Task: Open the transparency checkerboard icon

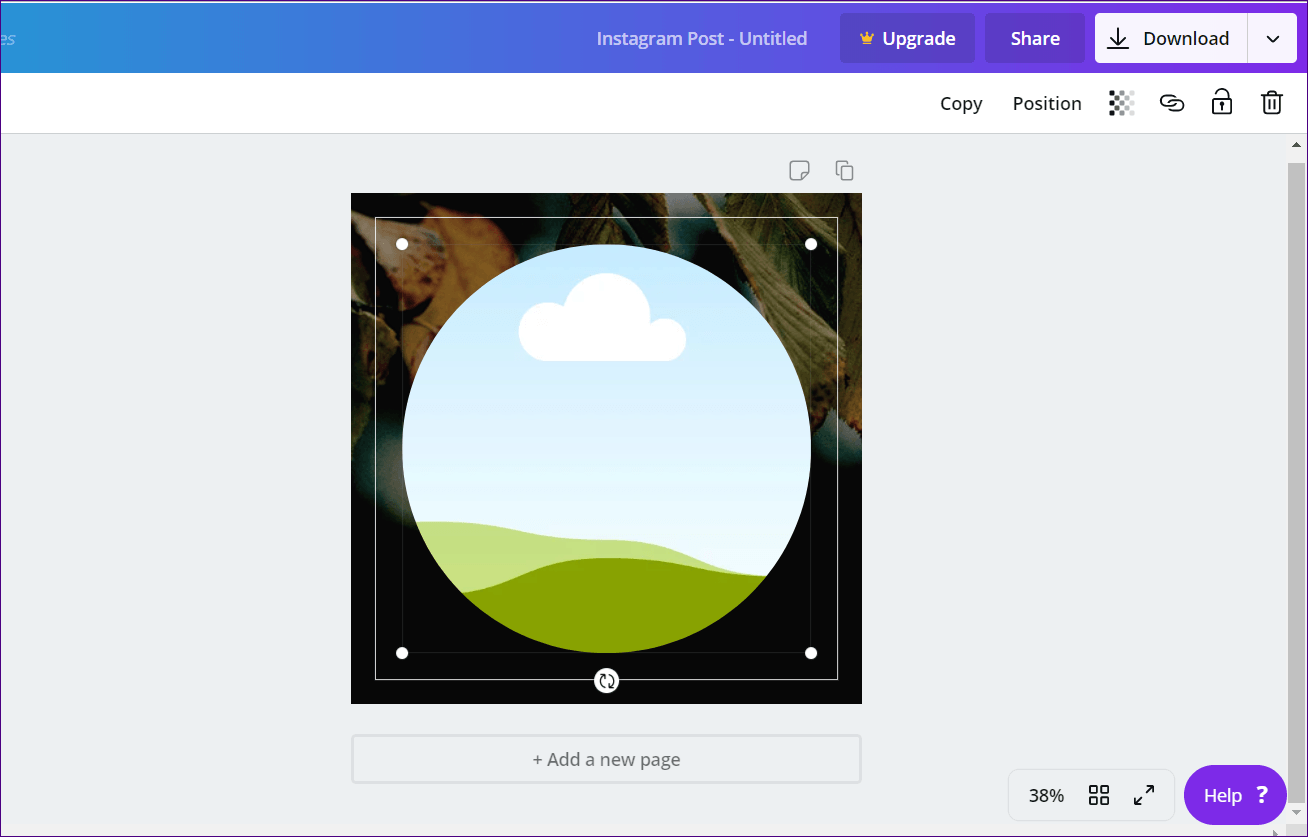Action: tap(1122, 103)
